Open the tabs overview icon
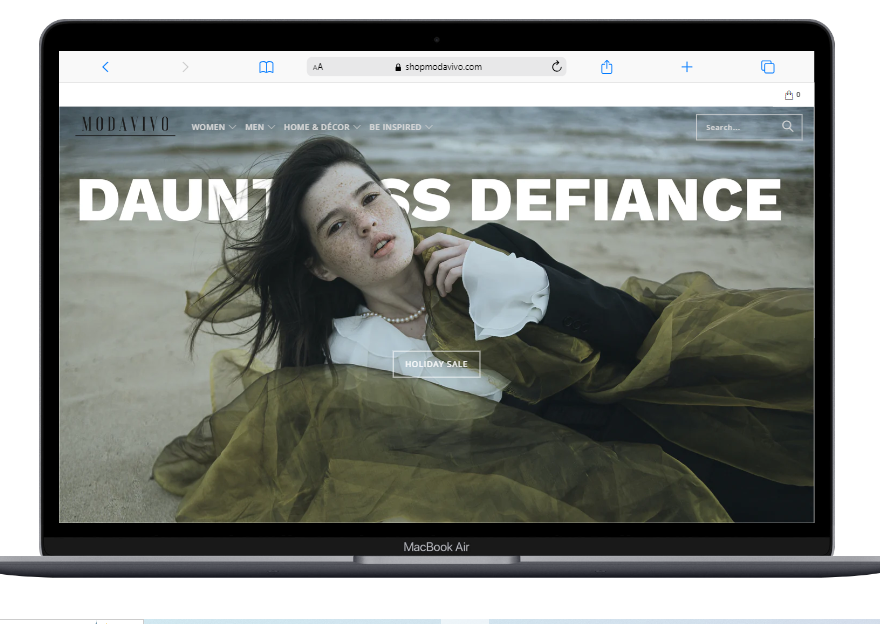The image size is (880, 625). click(x=767, y=67)
